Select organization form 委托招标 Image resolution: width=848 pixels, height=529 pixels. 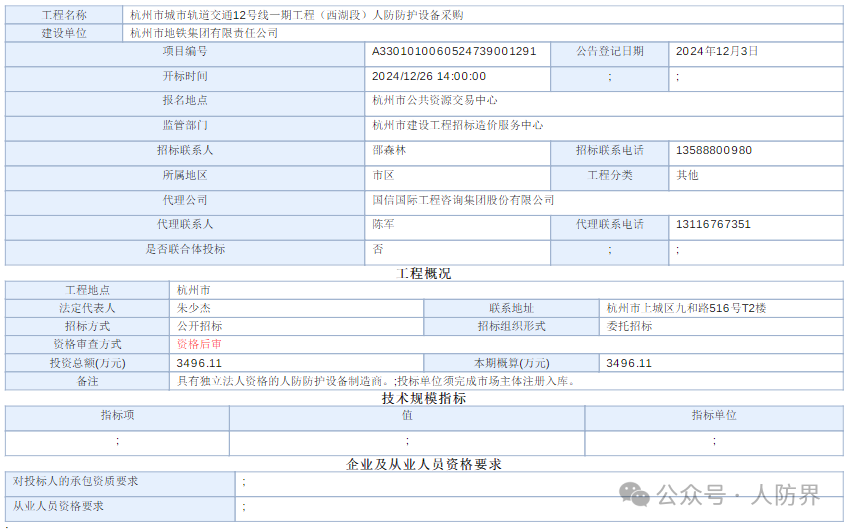(629, 327)
